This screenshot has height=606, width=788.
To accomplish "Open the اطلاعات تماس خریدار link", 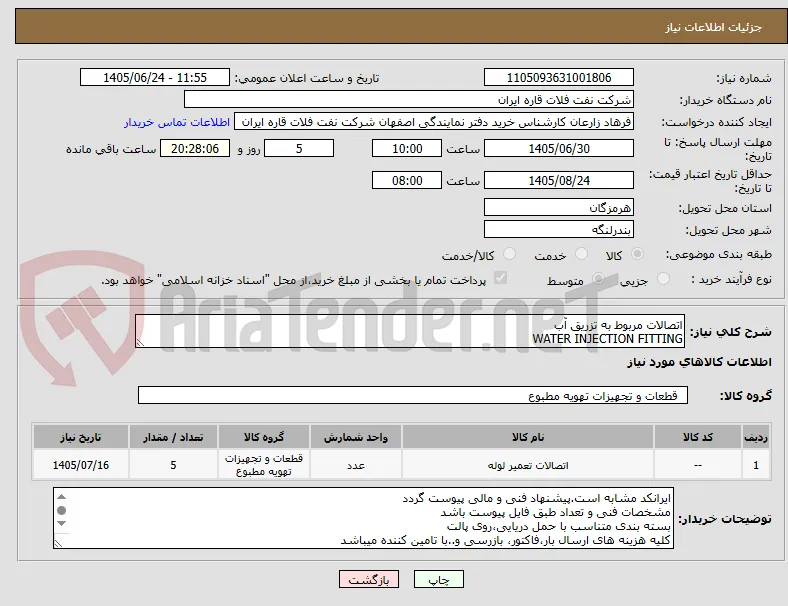I will pos(177,122).
